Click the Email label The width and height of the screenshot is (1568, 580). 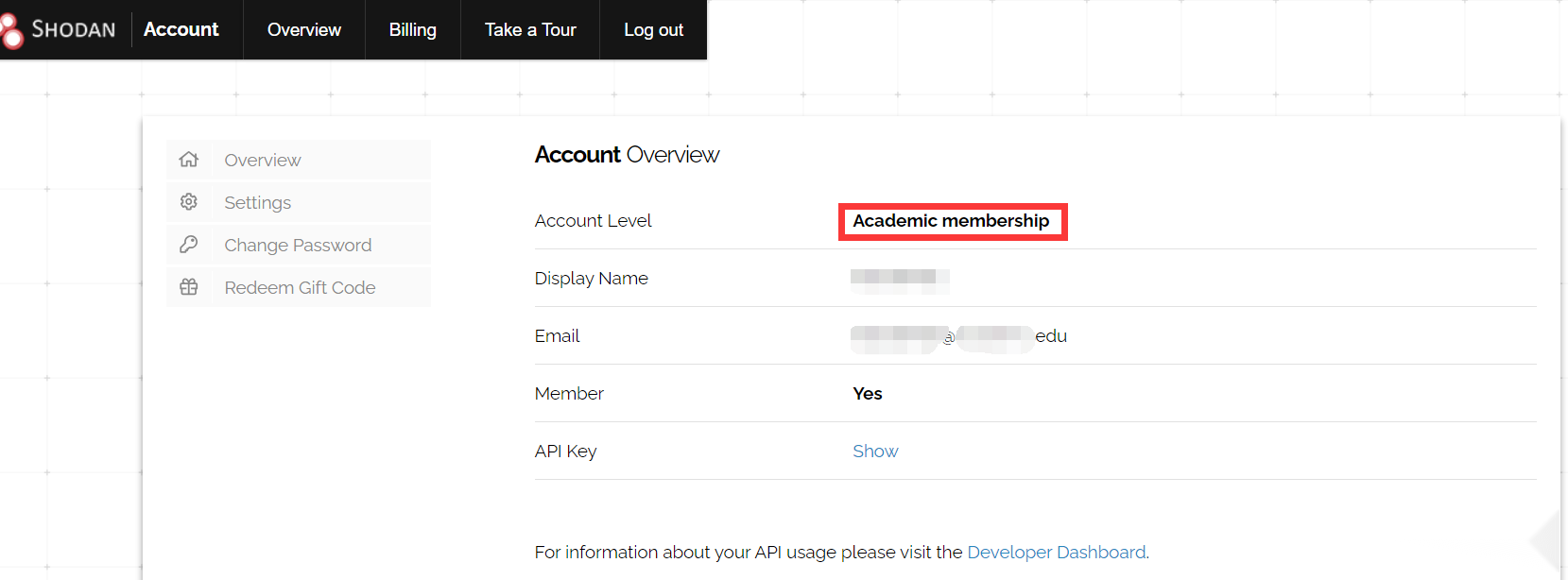557,335
